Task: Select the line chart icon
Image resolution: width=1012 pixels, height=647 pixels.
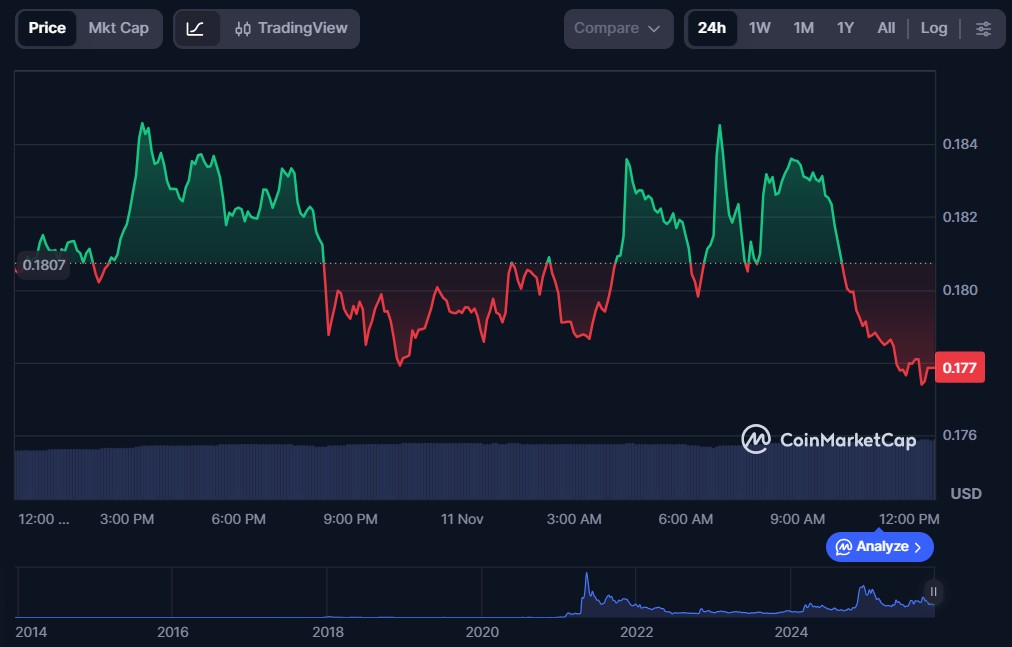Action: [x=196, y=29]
